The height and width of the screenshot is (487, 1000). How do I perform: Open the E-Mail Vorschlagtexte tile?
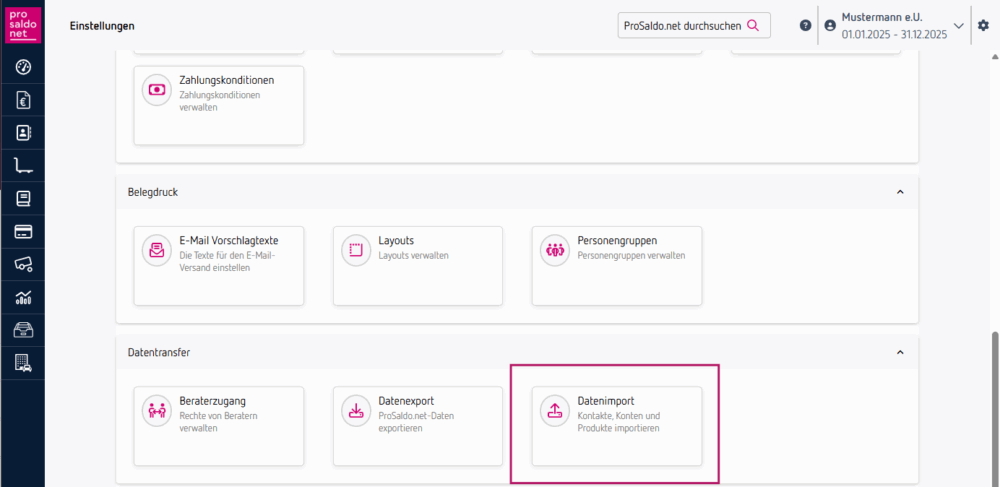(218, 265)
